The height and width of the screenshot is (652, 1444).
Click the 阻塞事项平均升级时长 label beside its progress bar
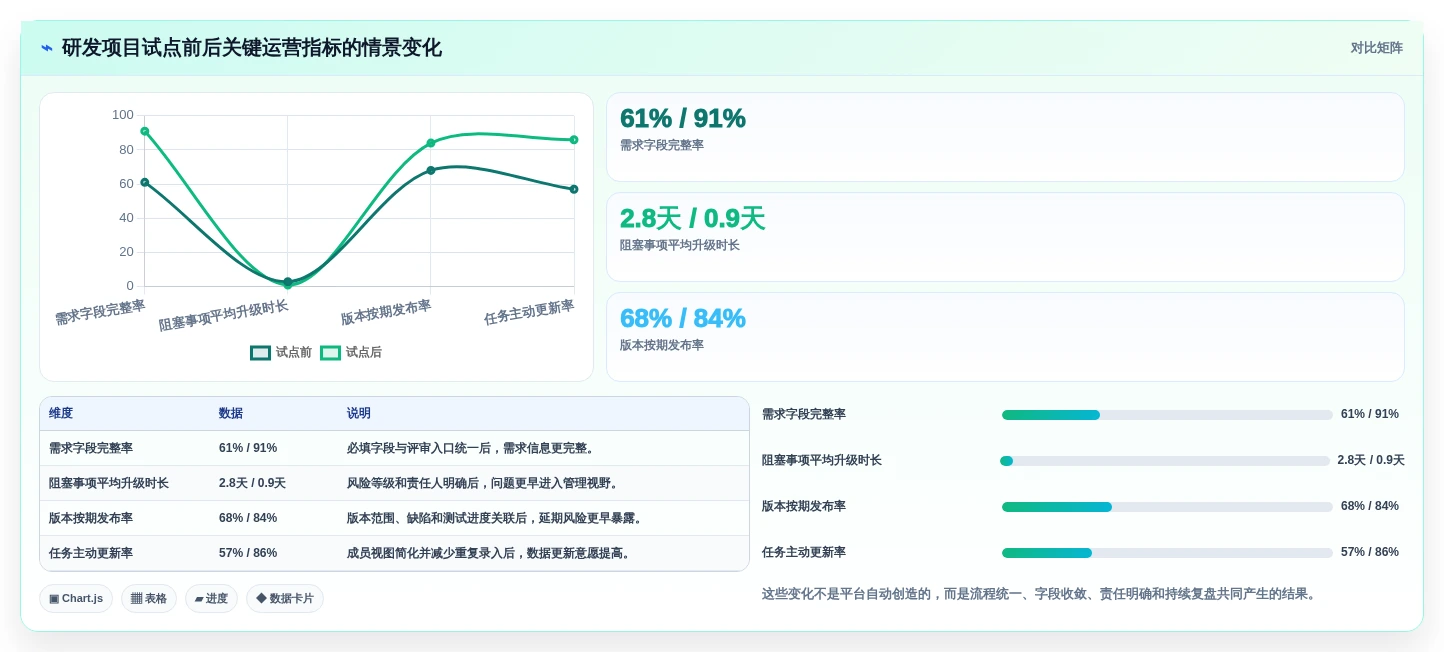pyautogui.click(x=822, y=461)
